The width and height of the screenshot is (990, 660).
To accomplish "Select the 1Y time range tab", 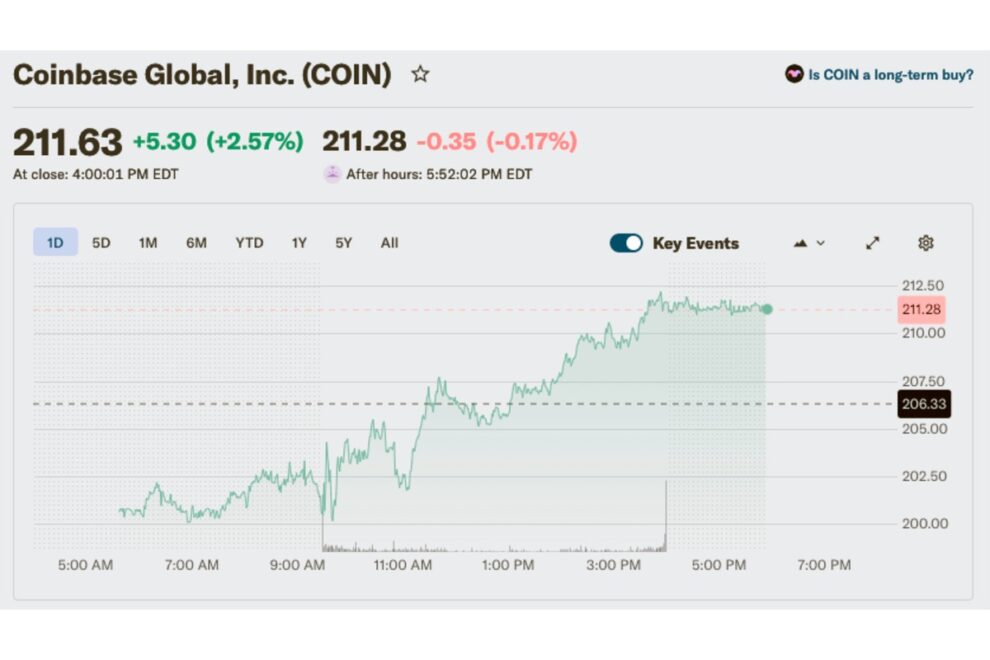I will [298, 242].
